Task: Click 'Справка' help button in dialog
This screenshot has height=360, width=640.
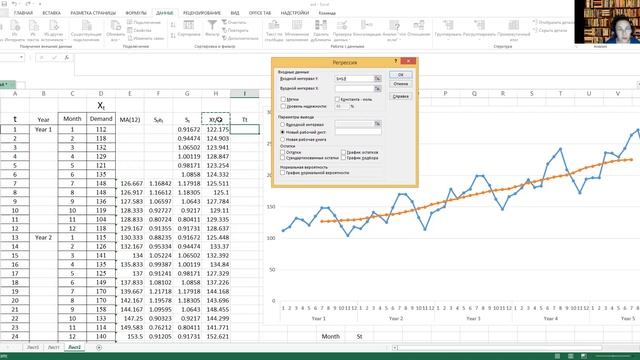Action: [x=400, y=97]
